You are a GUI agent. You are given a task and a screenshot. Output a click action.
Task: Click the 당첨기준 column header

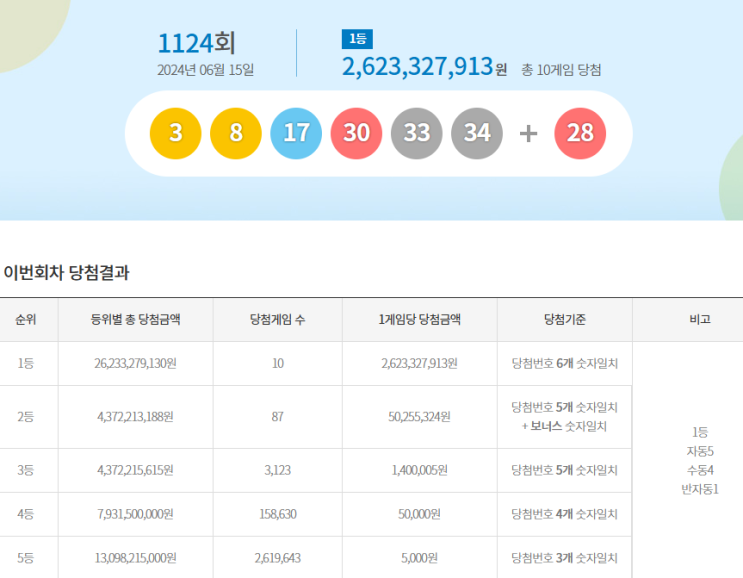(564, 319)
